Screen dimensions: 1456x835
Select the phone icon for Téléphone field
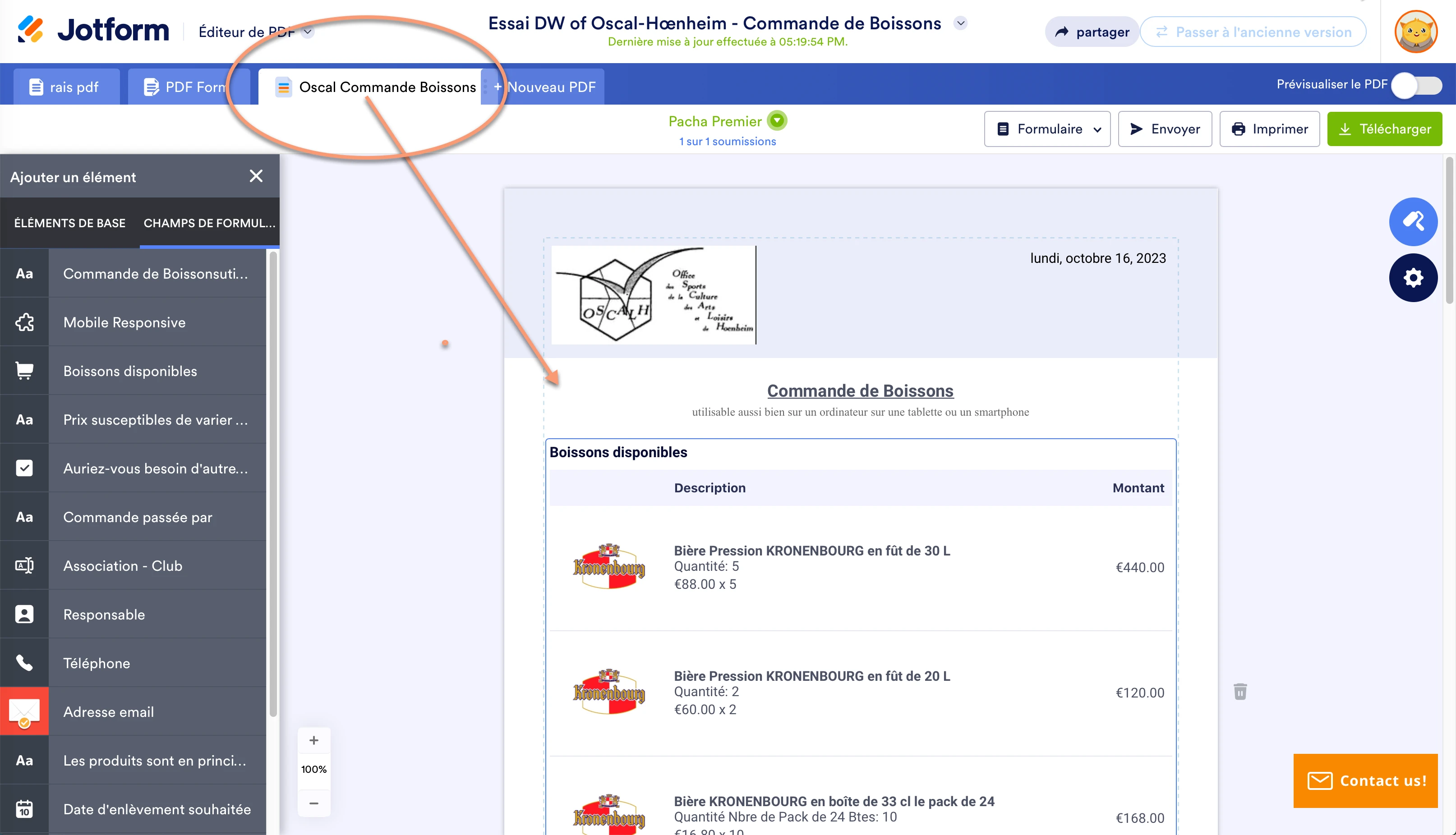click(24, 663)
